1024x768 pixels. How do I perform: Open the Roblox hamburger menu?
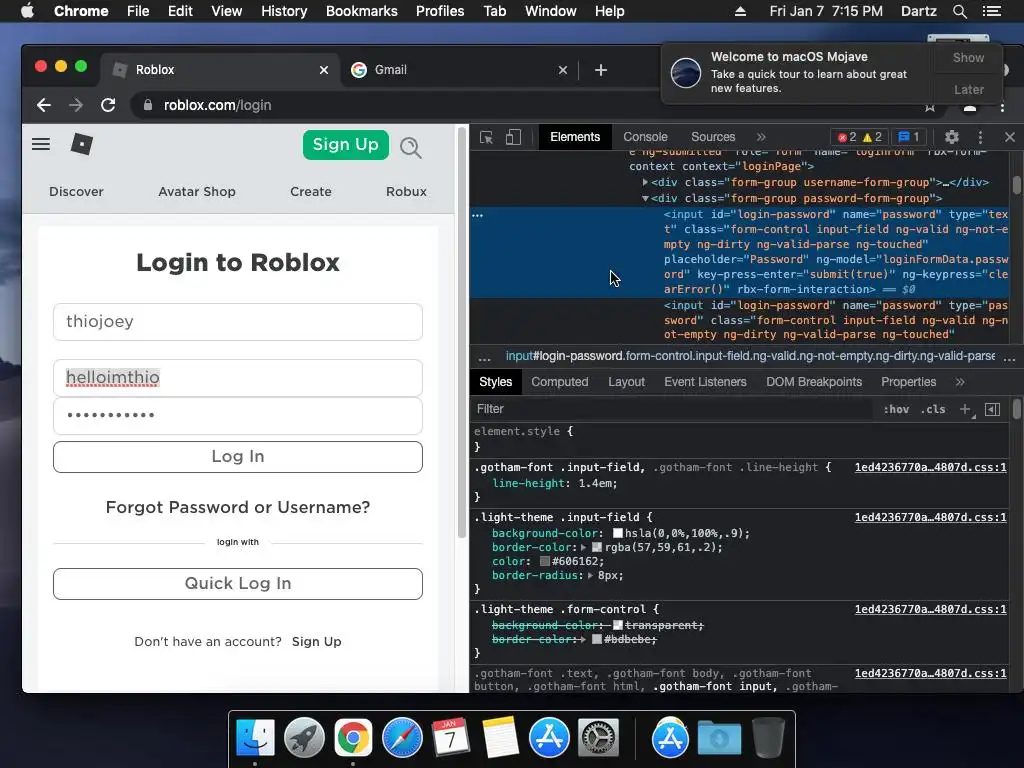pyautogui.click(x=40, y=144)
